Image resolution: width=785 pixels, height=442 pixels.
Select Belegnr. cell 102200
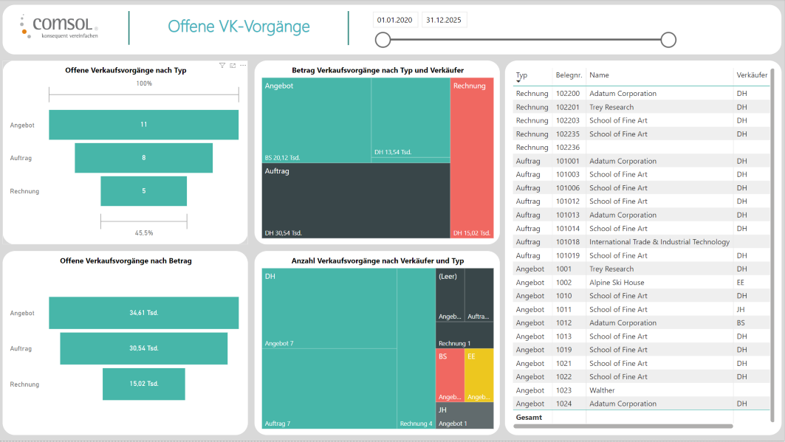coord(568,94)
